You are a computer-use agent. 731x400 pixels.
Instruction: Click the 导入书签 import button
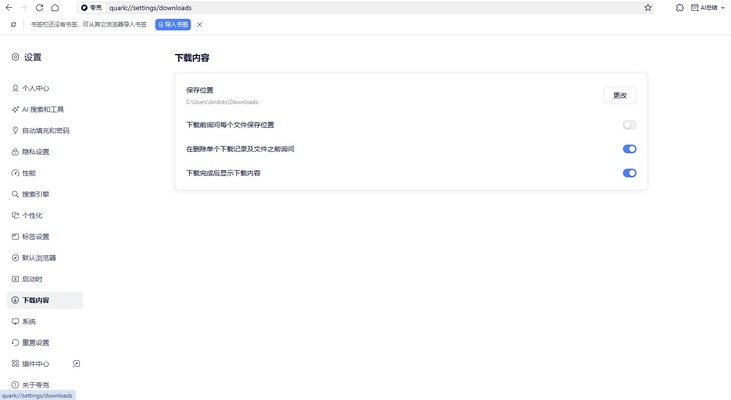coord(173,24)
